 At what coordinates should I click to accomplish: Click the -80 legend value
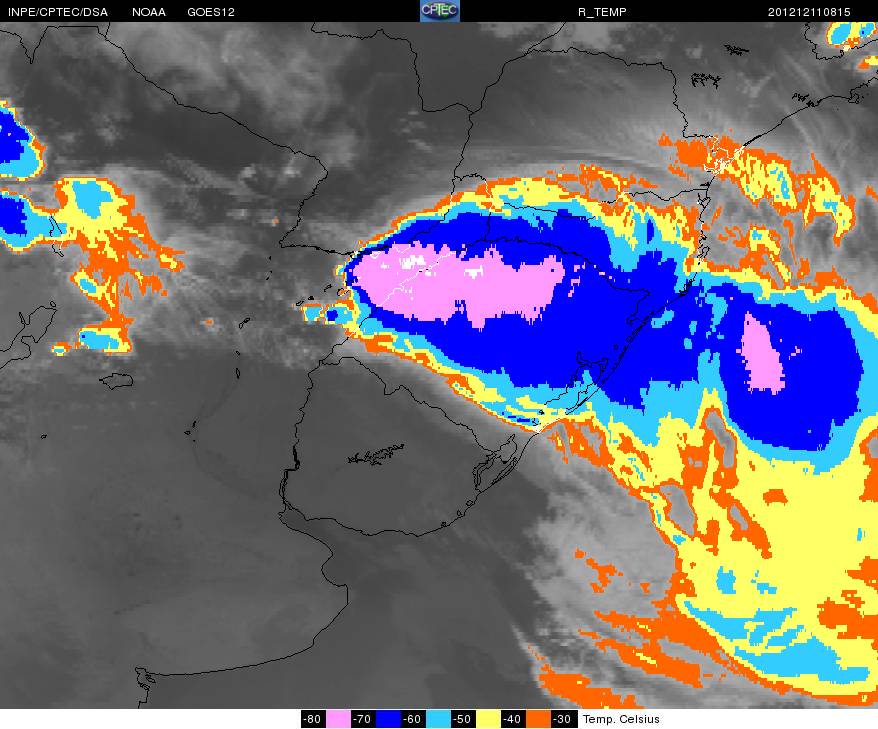pyautogui.click(x=313, y=719)
